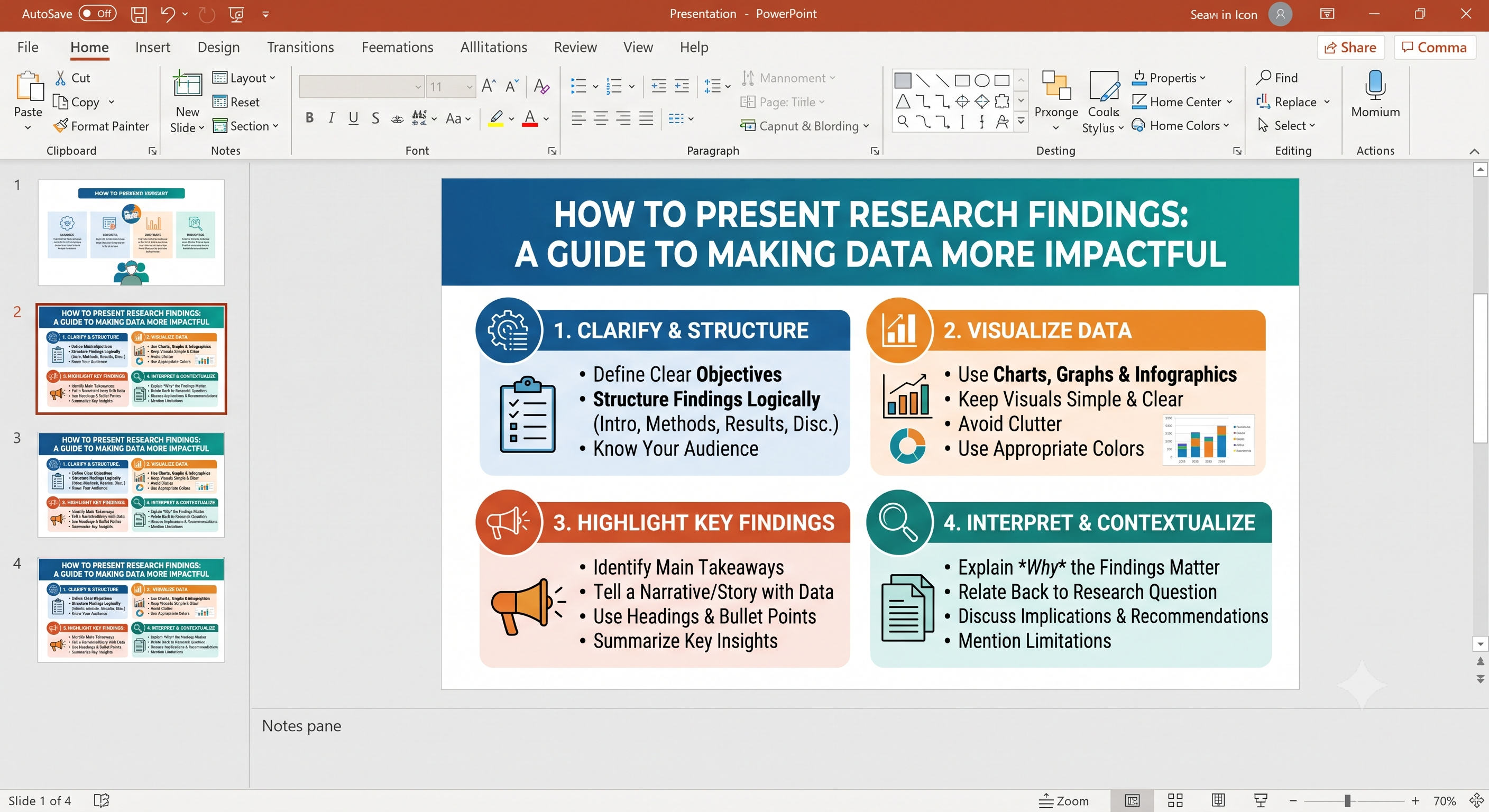Click the Share button
The height and width of the screenshot is (812, 1489).
[1351, 48]
